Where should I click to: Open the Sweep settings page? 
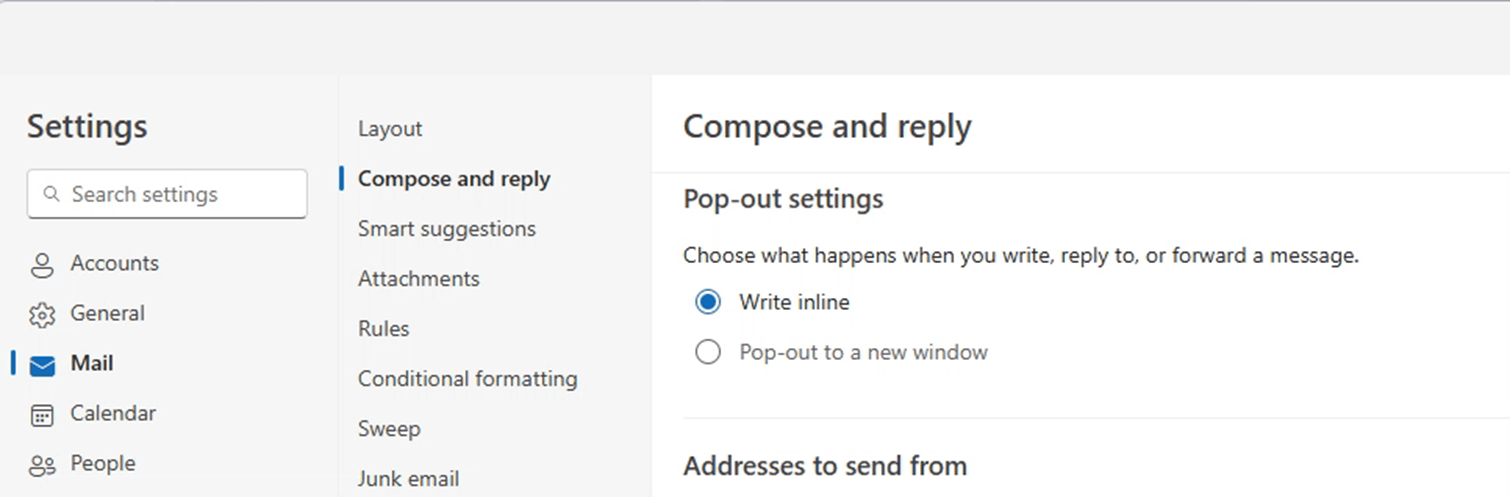[389, 429]
